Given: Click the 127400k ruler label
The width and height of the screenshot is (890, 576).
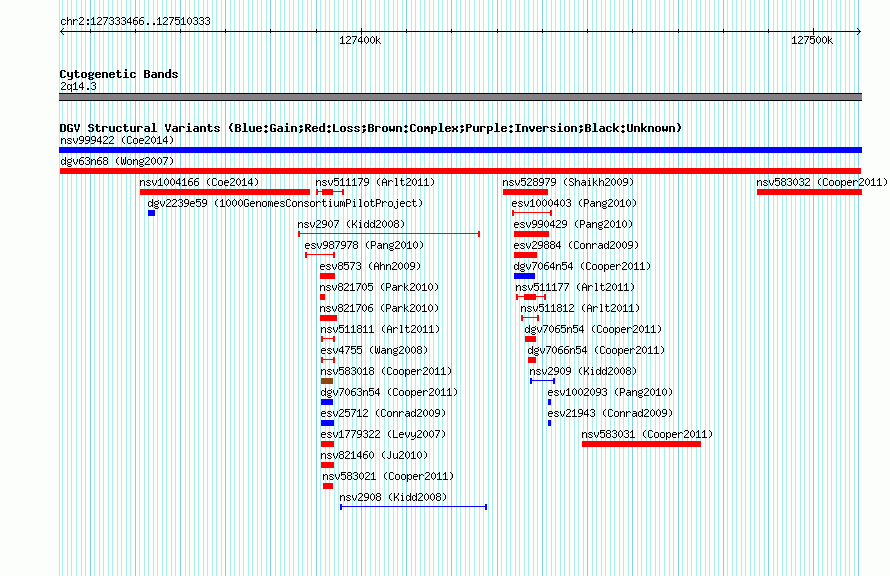Looking at the screenshot, I should [360, 40].
